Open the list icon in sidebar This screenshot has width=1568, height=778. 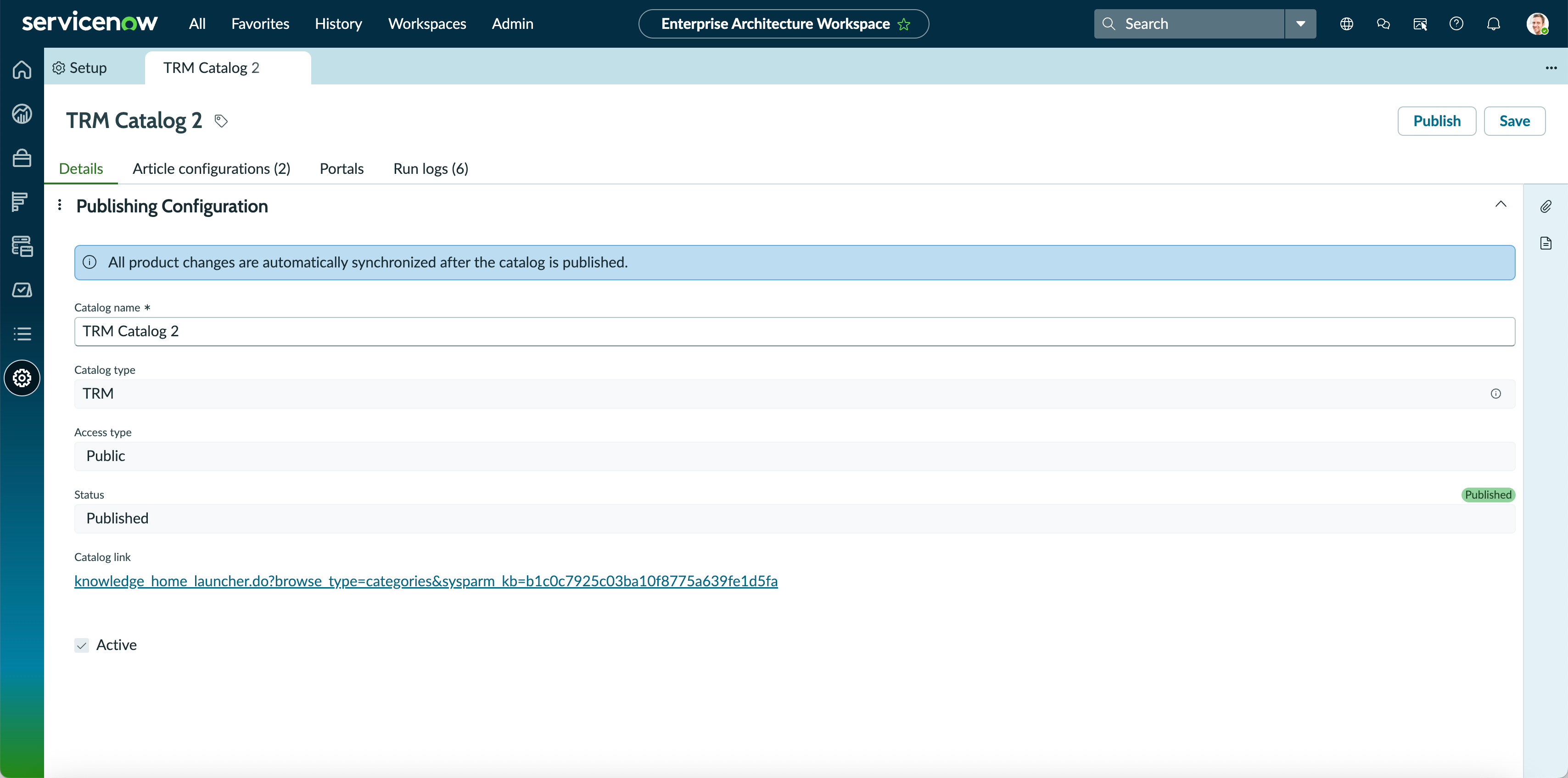click(x=22, y=334)
